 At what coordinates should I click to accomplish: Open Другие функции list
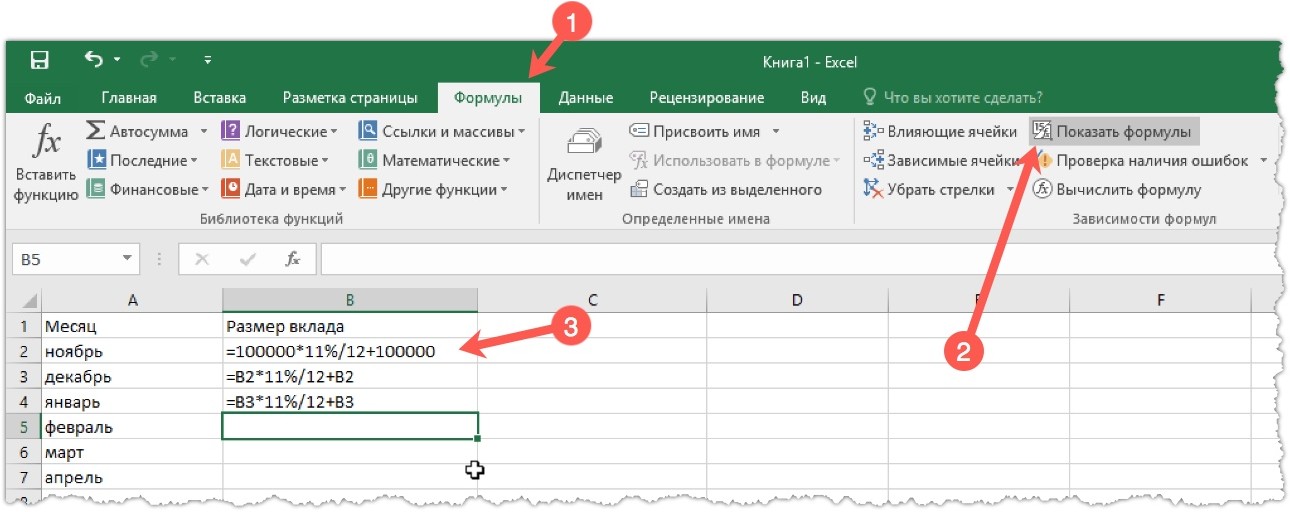click(x=433, y=189)
